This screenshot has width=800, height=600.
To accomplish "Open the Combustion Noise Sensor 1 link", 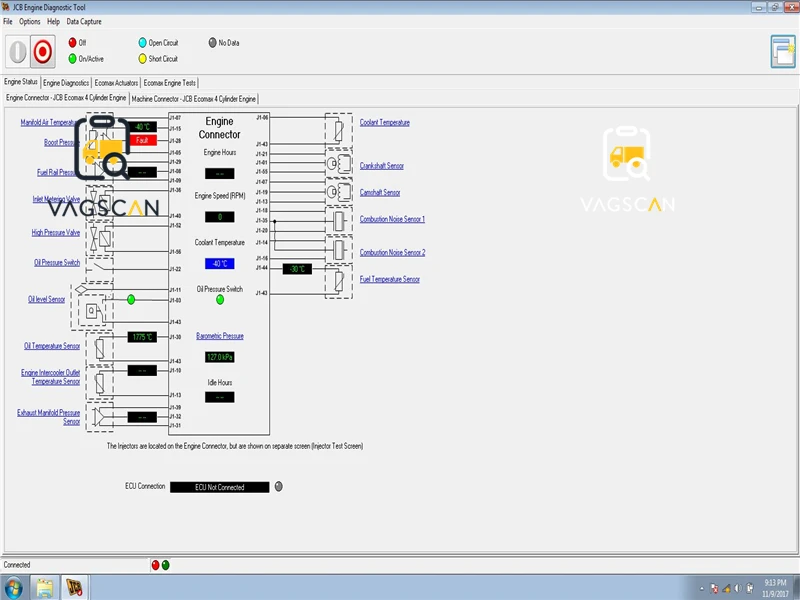I will pos(392,219).
